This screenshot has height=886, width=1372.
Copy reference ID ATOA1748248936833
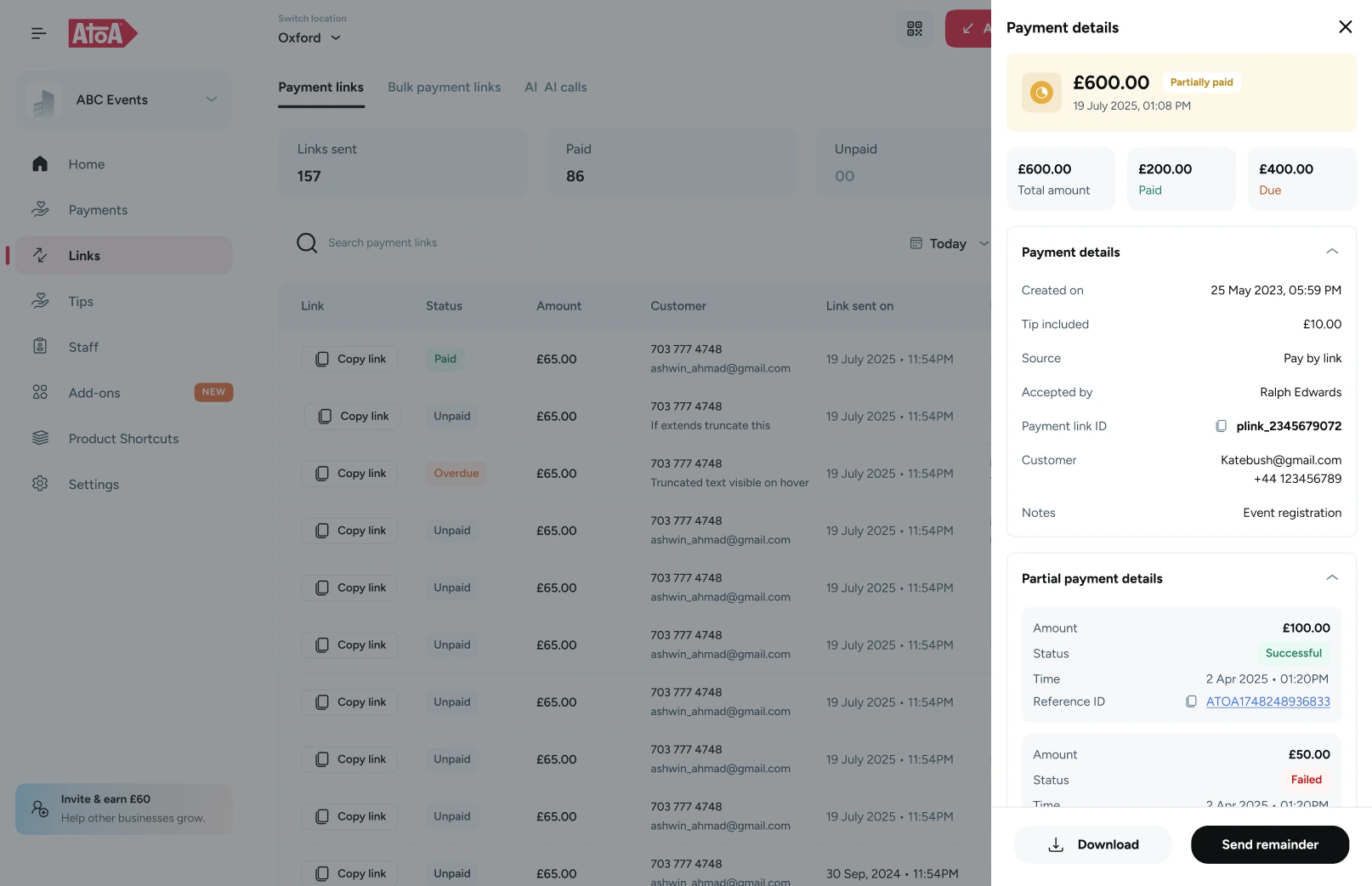(x=1191, y=701)
